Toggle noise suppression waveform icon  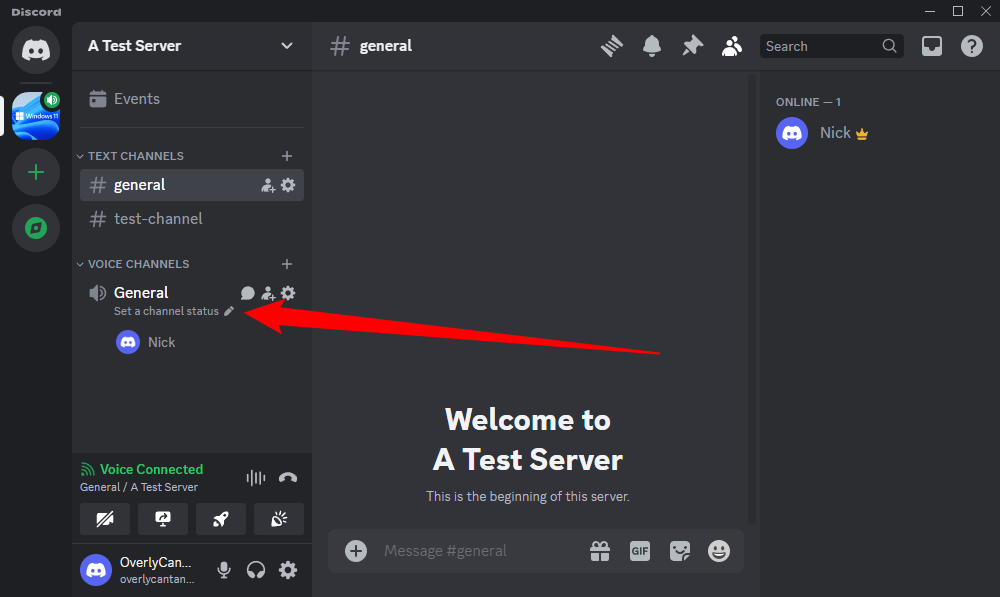click(x=256, y=478)
